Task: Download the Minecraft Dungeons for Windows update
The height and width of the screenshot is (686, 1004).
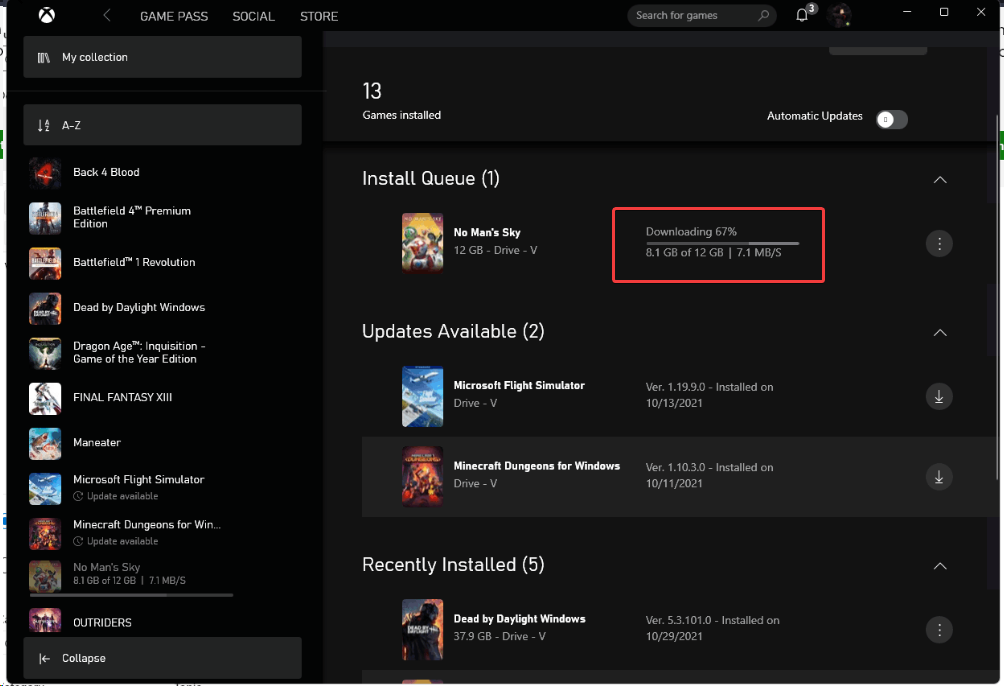Action: pos(939,477)
